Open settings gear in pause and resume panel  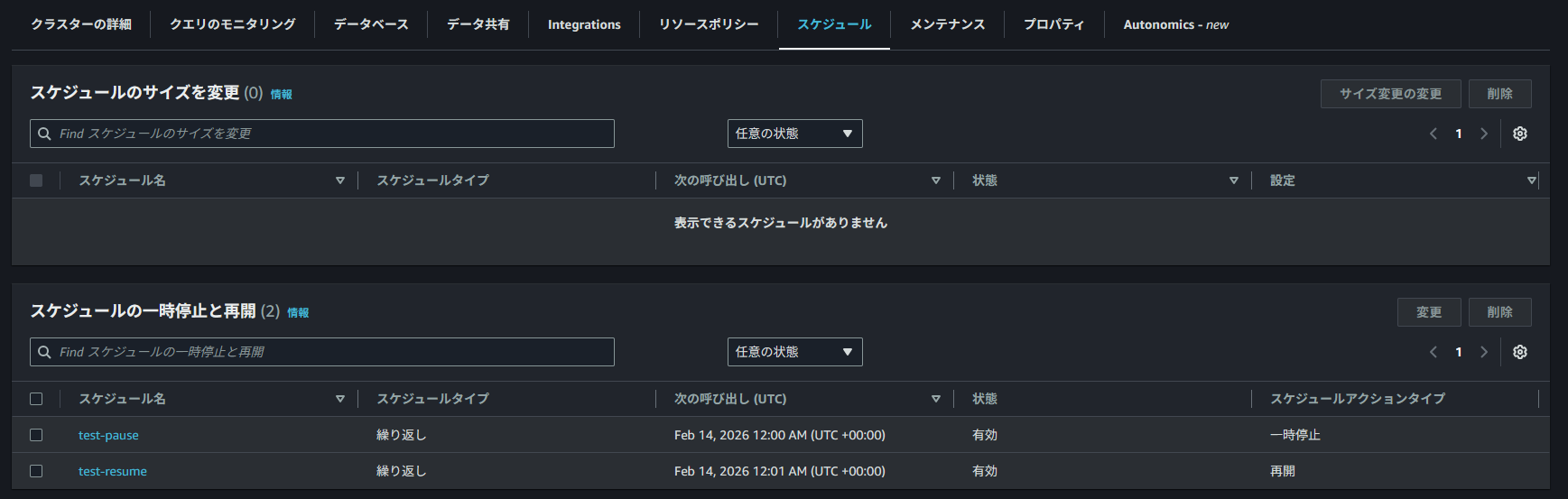(x=1520, y=352)
